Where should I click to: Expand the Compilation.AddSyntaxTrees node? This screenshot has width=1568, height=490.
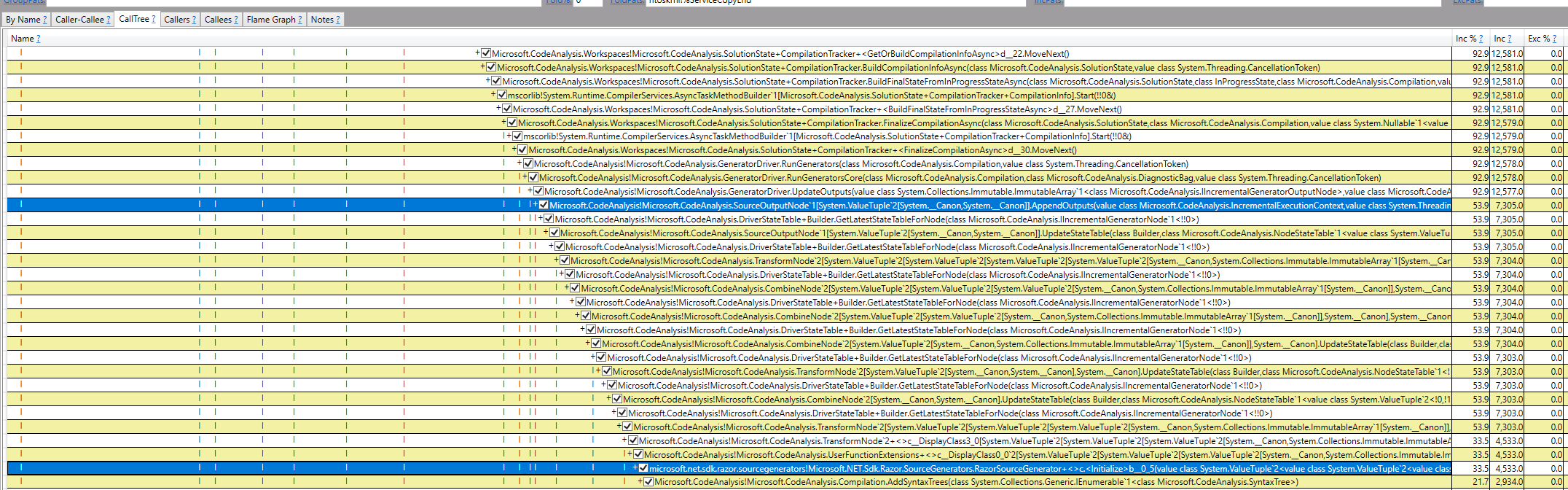pyautogui.click(x=641, y=482)
